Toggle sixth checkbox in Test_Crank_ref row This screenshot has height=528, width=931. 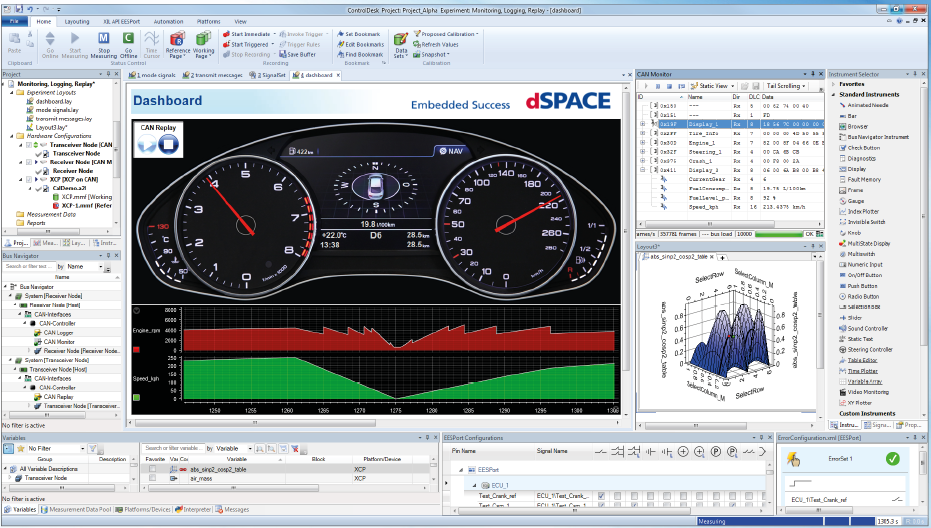683,496
